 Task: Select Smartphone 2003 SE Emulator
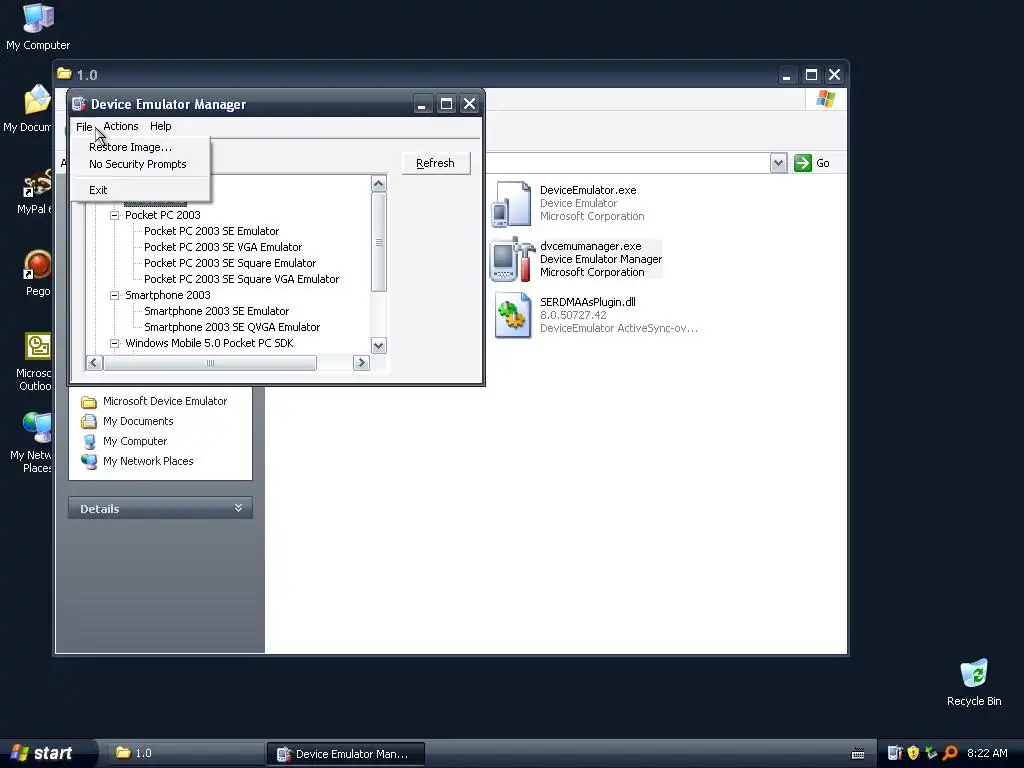click(x=217, y=311)
